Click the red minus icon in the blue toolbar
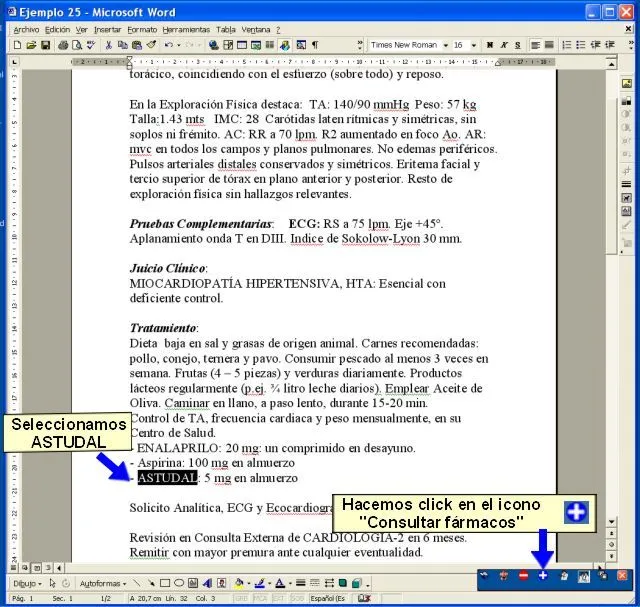Screen dimensions: 640x607 pyautogui.click(x=523, y=576)
